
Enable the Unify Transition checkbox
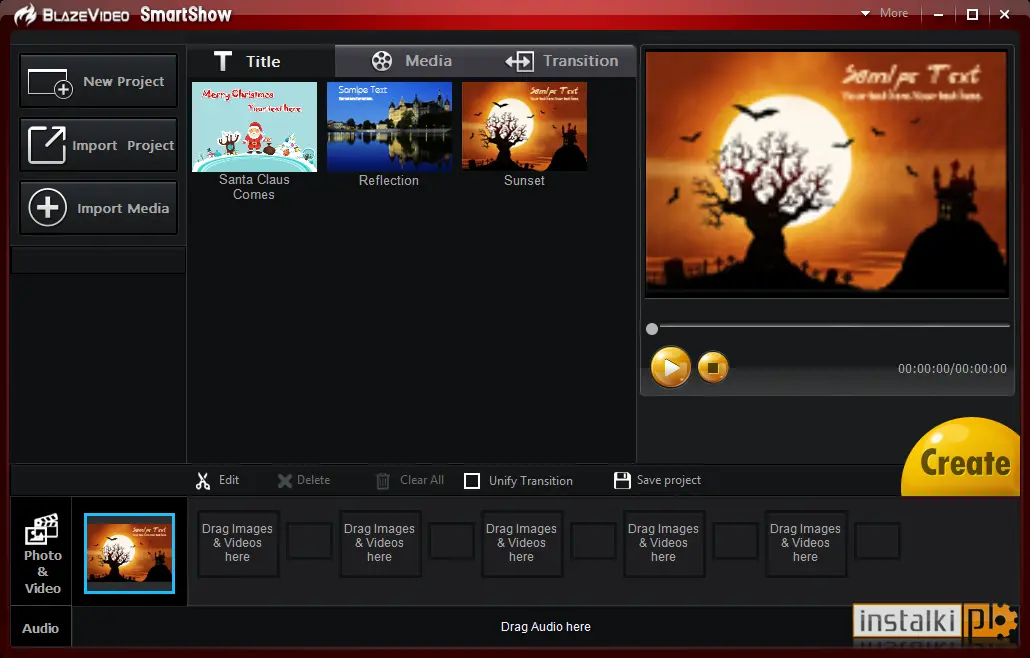[472, 481]
